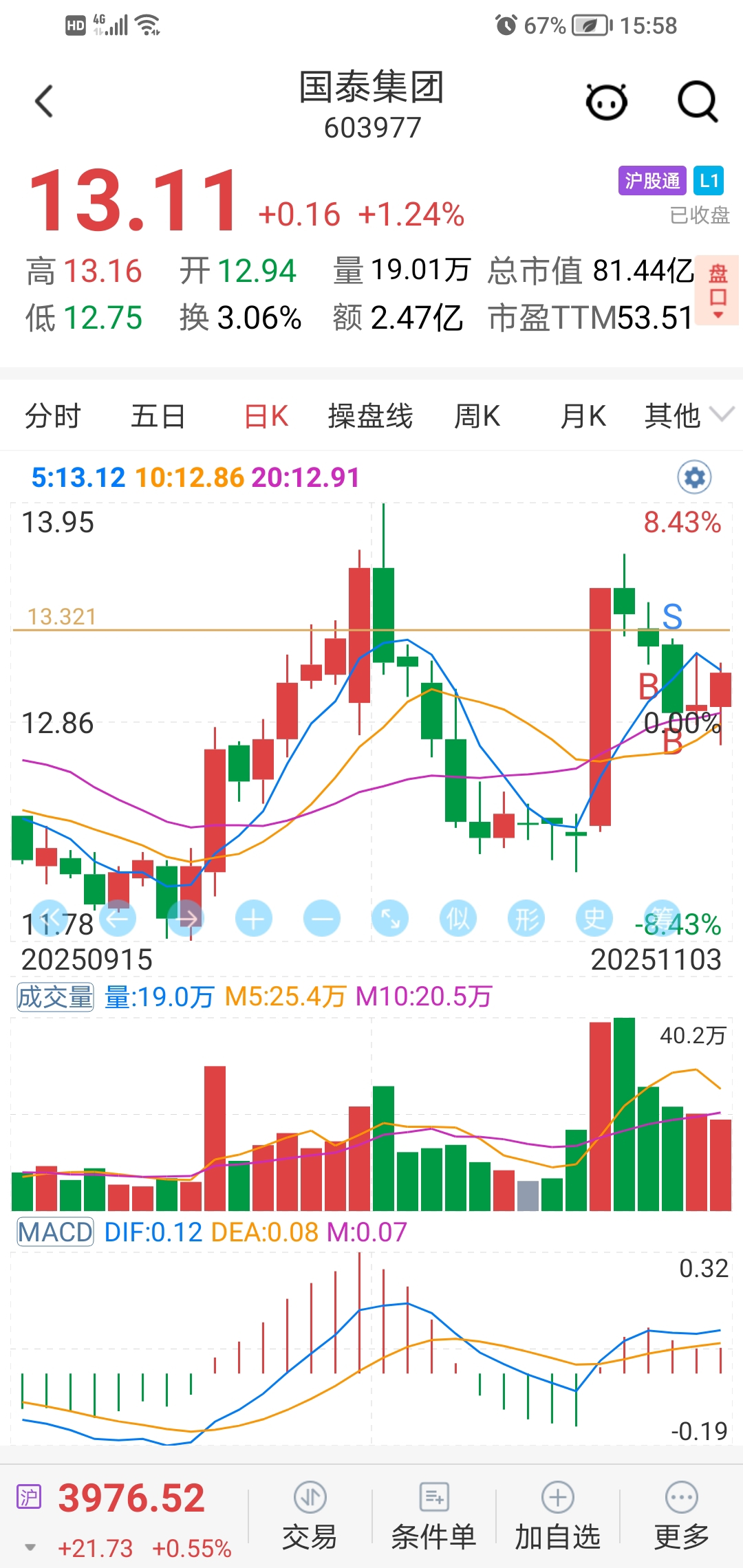Expand the 其他 chart options dropdown
Image resolution: width=743 pixels, height=1568 pixels.
689,416
